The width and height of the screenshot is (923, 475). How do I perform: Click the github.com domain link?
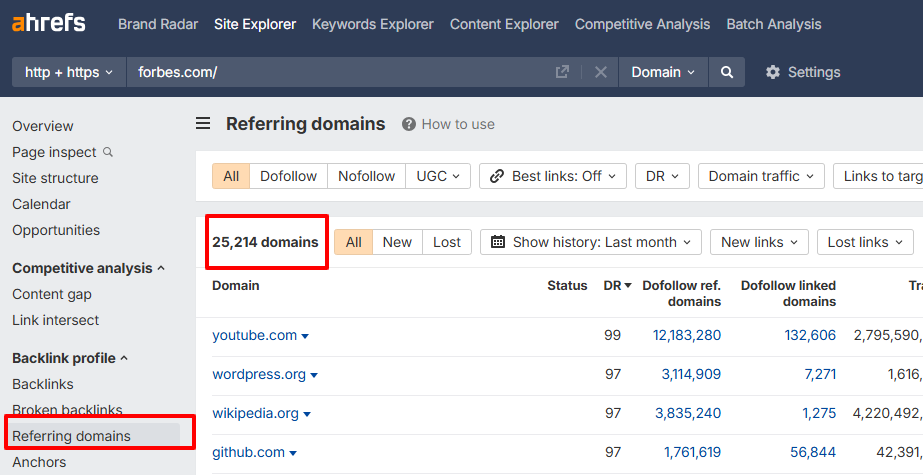coord(248,452)
